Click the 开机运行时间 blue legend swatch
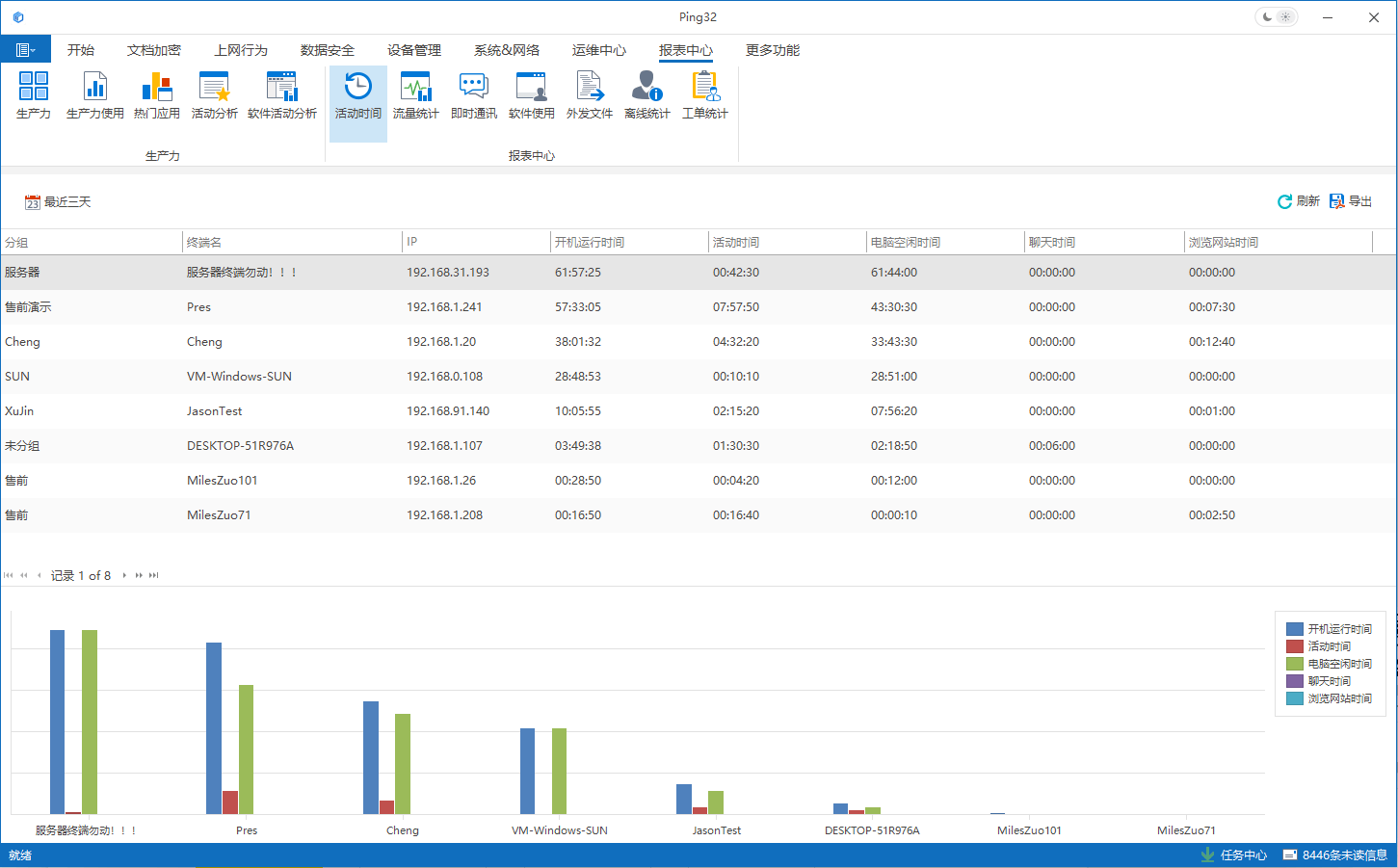Screen dimensions: 1398x868 pyautogui.click(x=1294, y=629)
